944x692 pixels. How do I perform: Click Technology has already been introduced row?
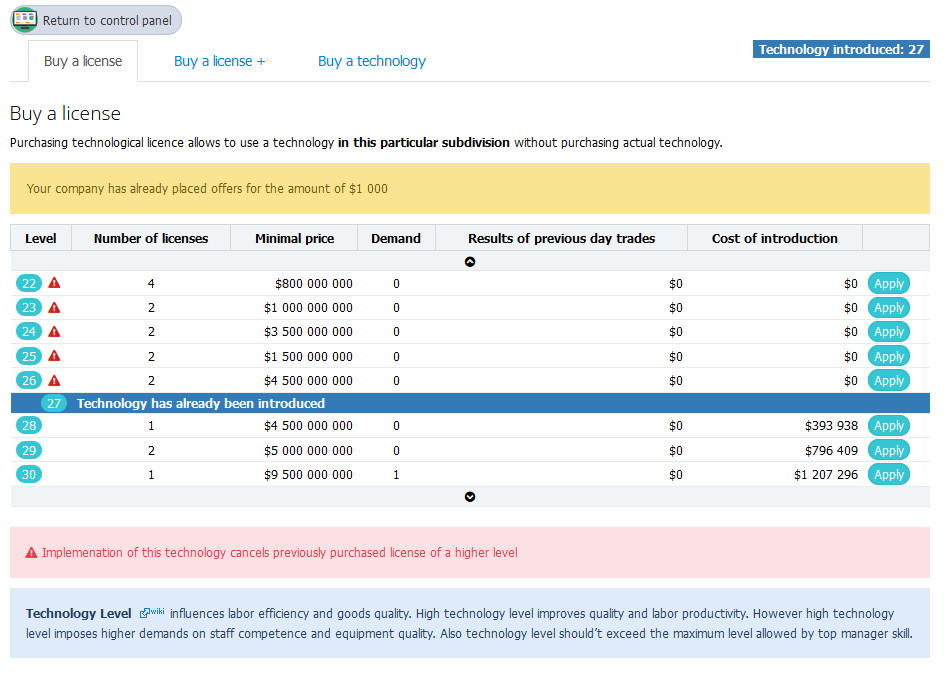click(x=470, y=403)
